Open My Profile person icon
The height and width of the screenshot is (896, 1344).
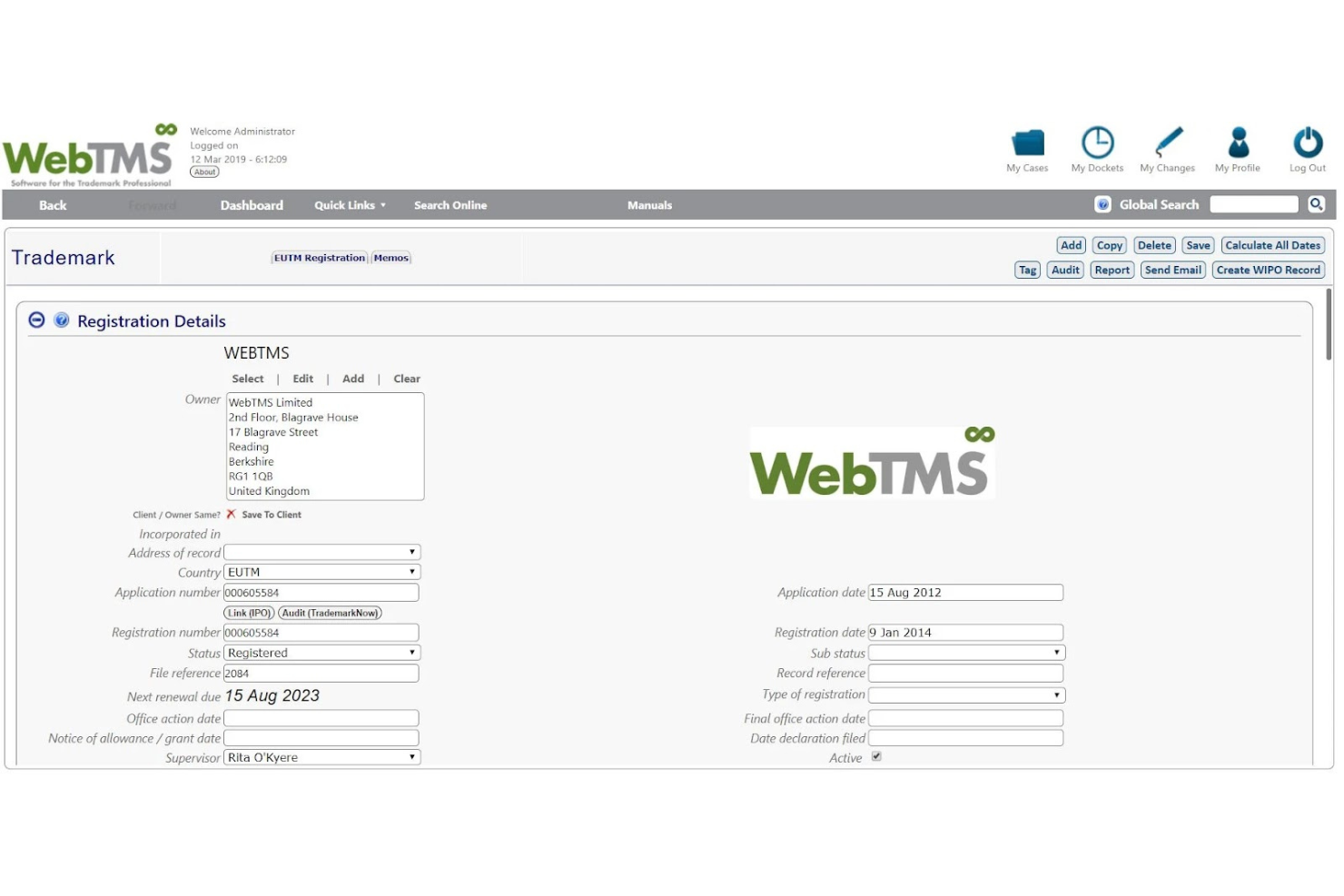click(1238, 143)
